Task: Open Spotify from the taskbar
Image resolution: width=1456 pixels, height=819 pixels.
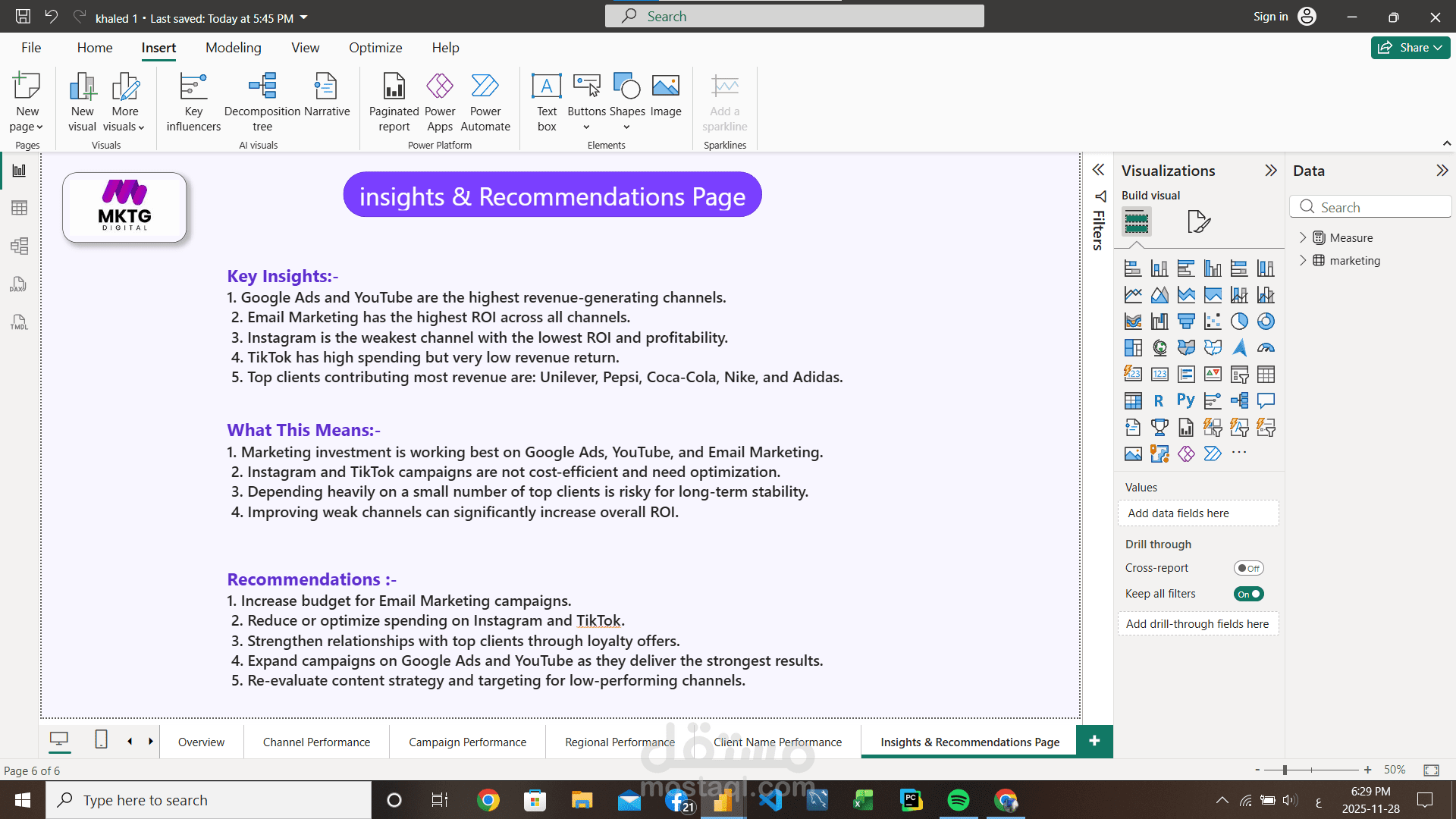Action: tap(959, 800)
